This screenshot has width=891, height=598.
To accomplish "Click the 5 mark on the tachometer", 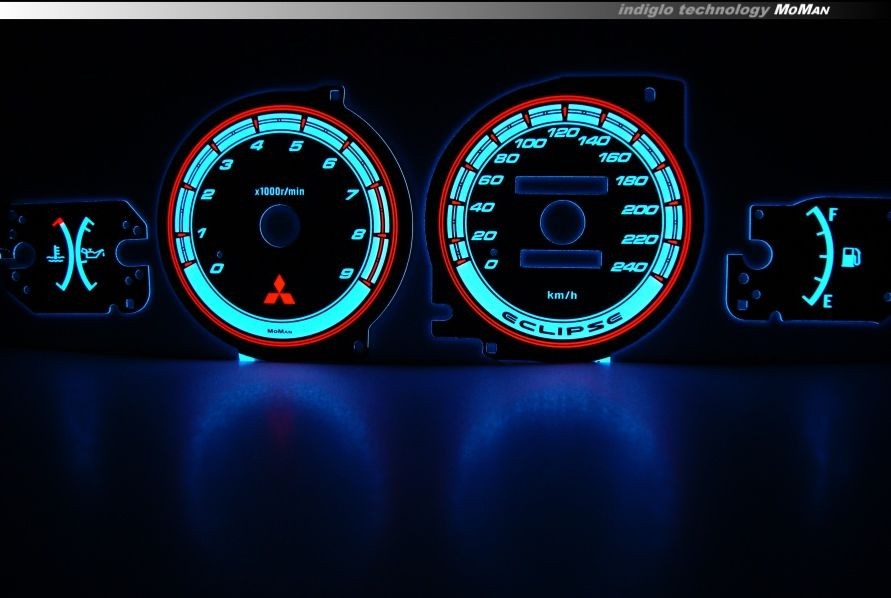I will coord(296,147).
